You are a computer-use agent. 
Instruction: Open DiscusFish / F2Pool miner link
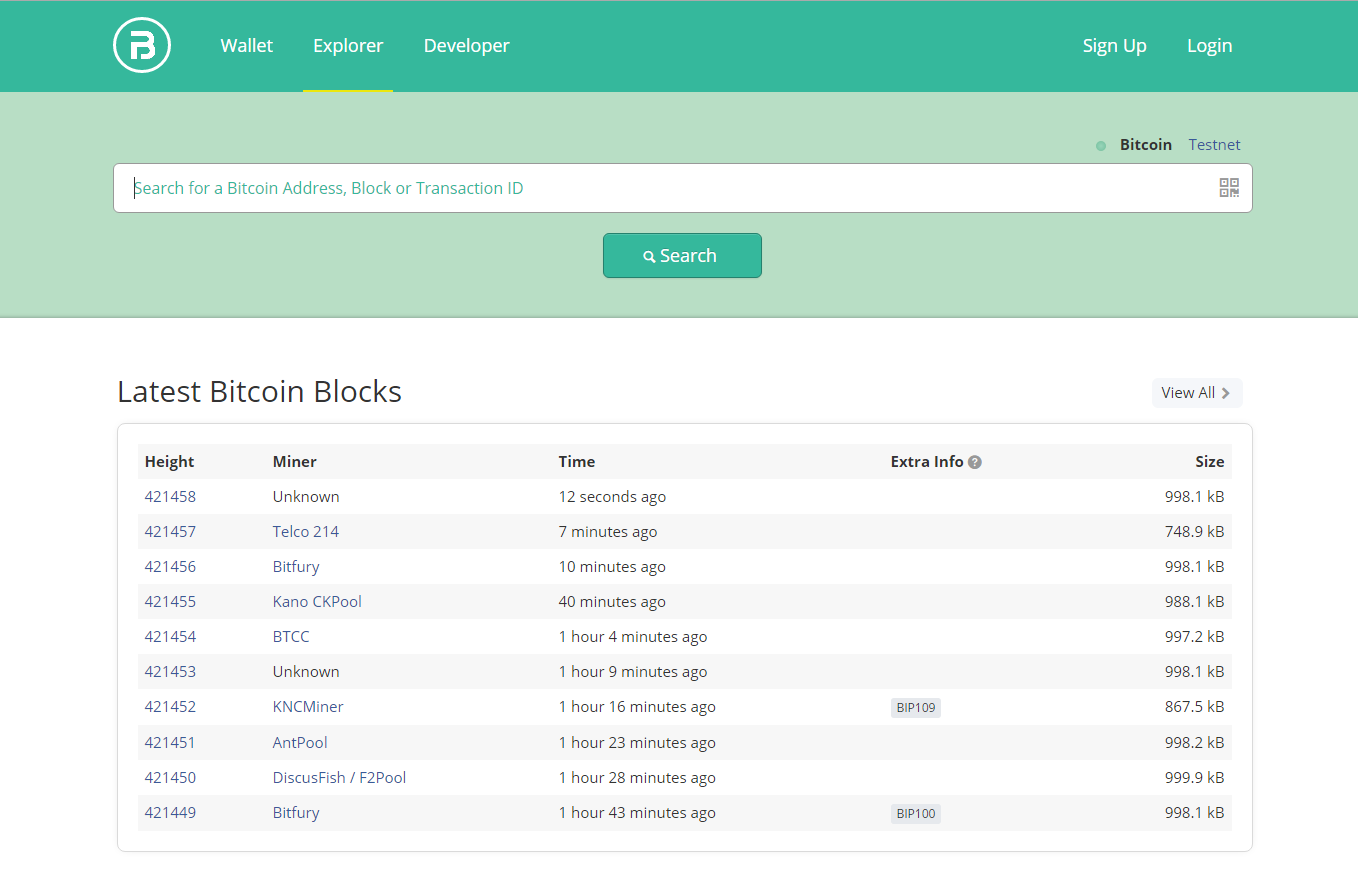[x=339, y=778]
